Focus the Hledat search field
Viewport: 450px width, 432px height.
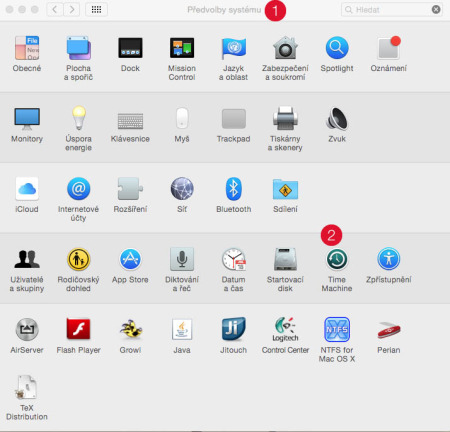[x=392, y=10]
